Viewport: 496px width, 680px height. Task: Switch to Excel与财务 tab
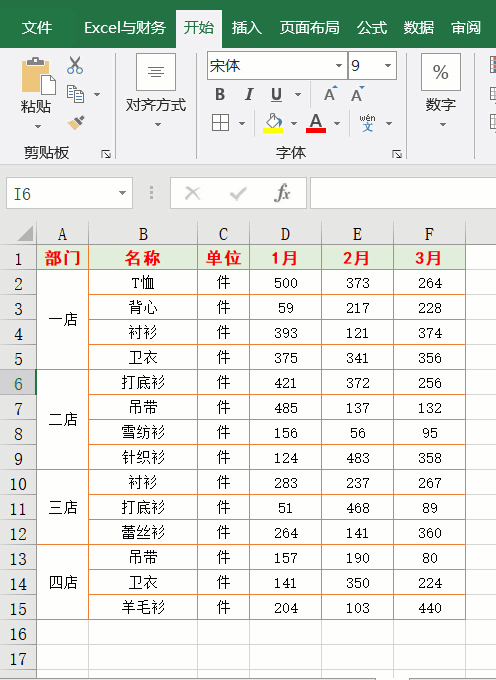pos(125,28)
